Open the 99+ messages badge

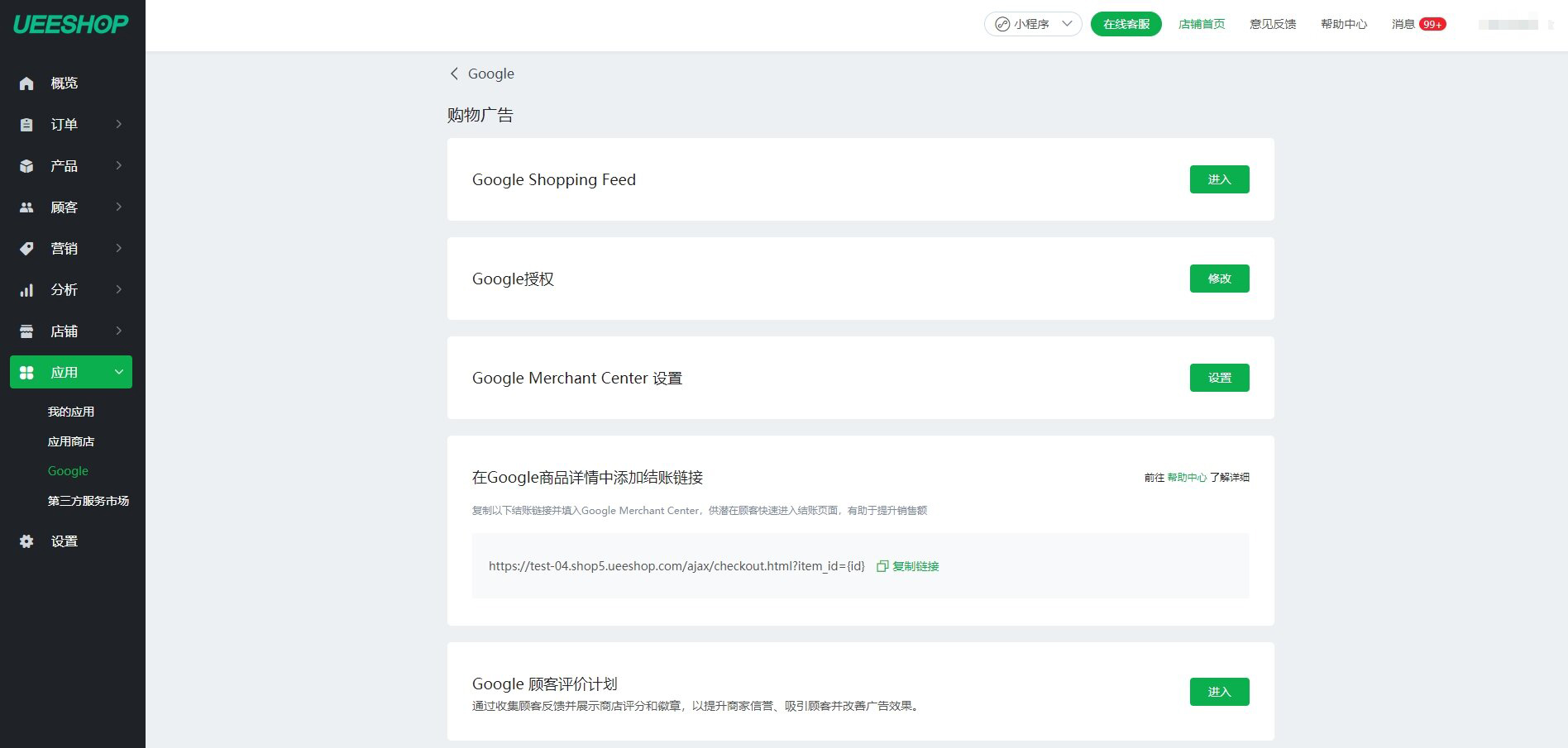(1432, 24)
